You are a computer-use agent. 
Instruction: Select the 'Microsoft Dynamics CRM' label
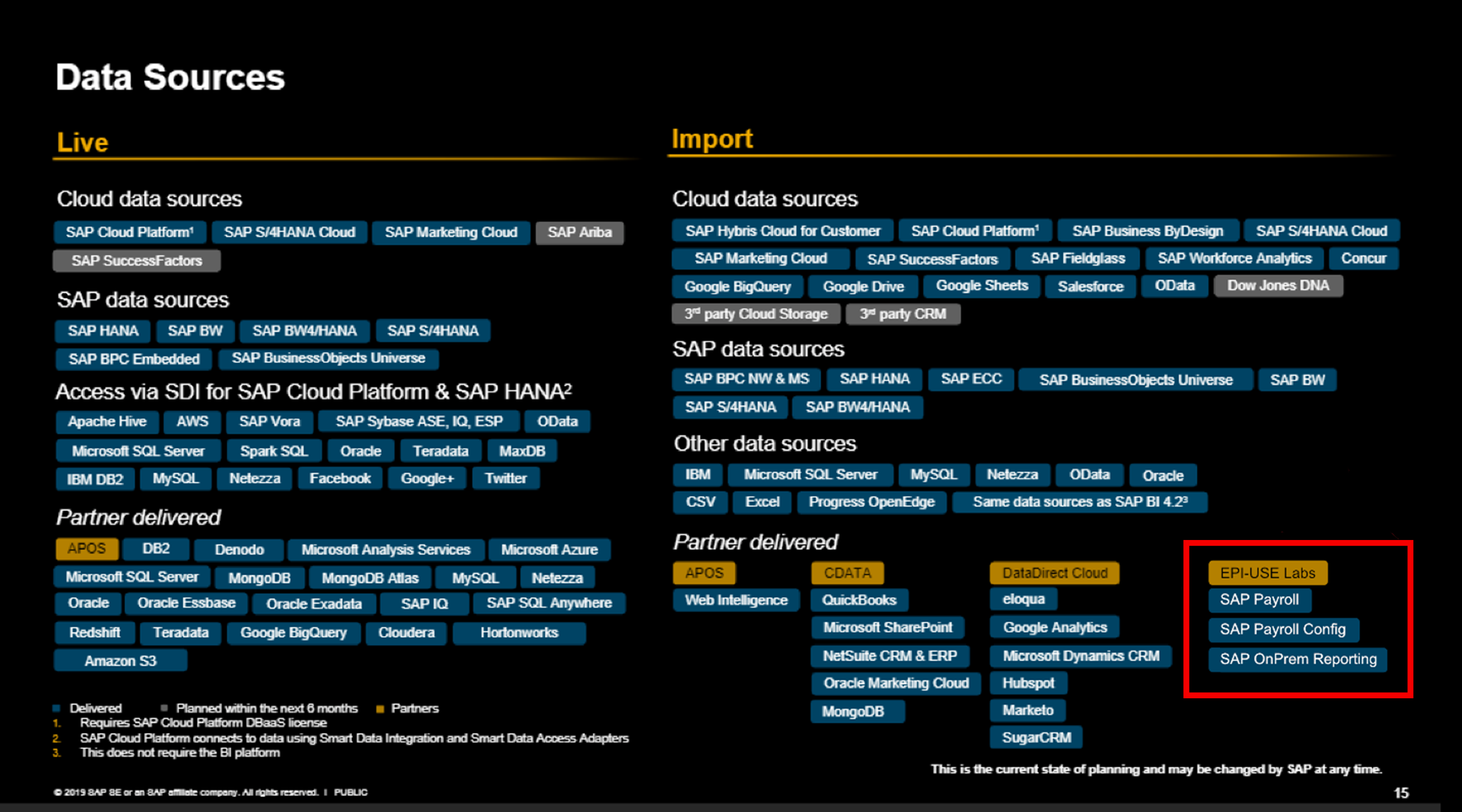[x=1081, y=657]
